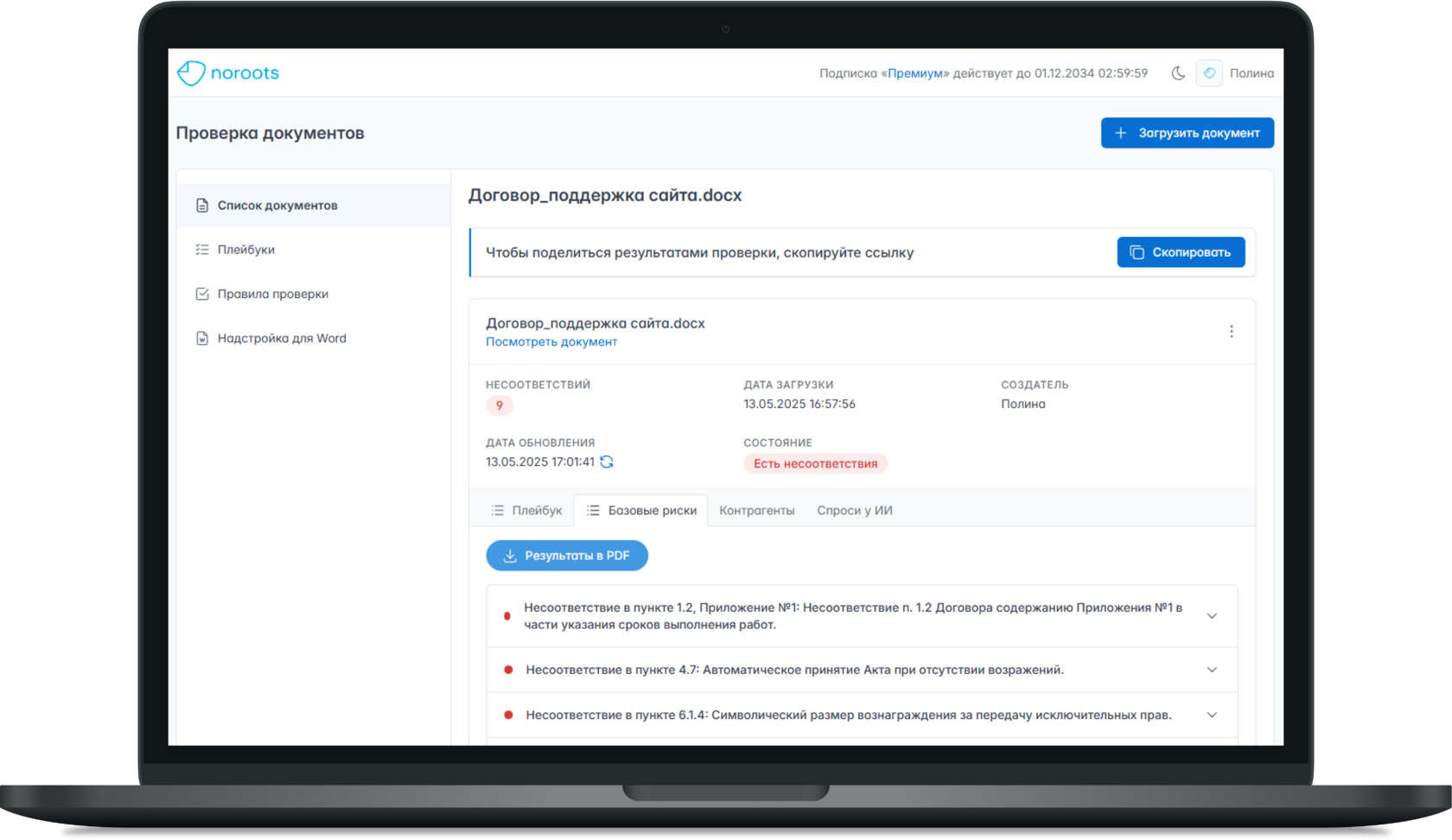Click the refresh icon near update date
The width and height of the screenshot is (1452, 840).
click(607, 462)
